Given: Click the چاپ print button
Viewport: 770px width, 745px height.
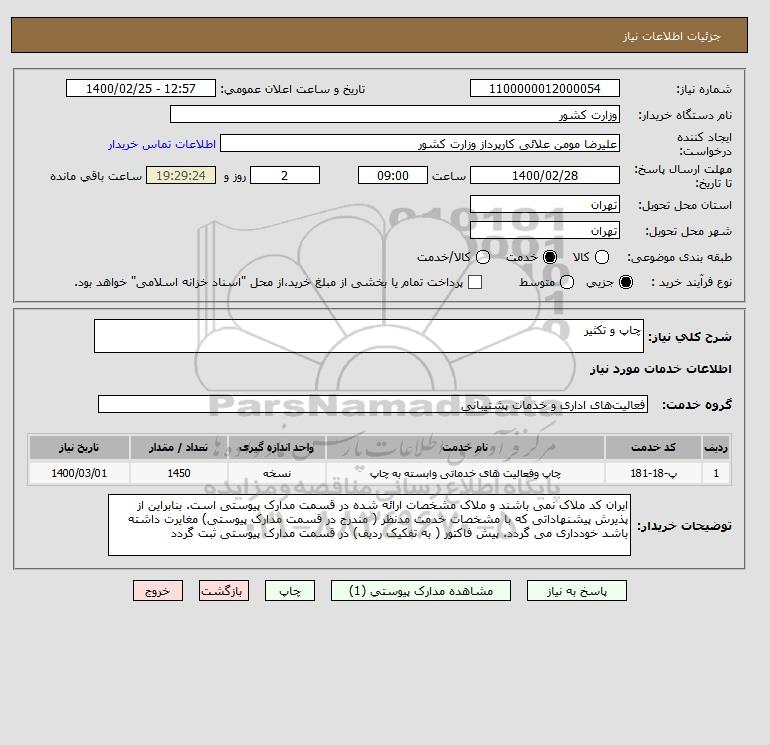Looking at the screenshot, I should point(290,591).
